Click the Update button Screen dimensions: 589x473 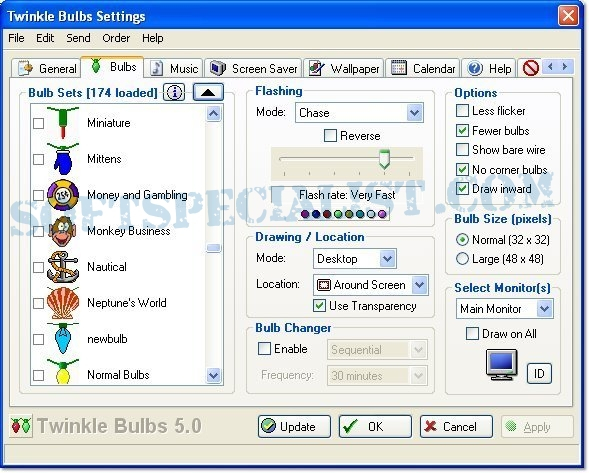(294, 426)
